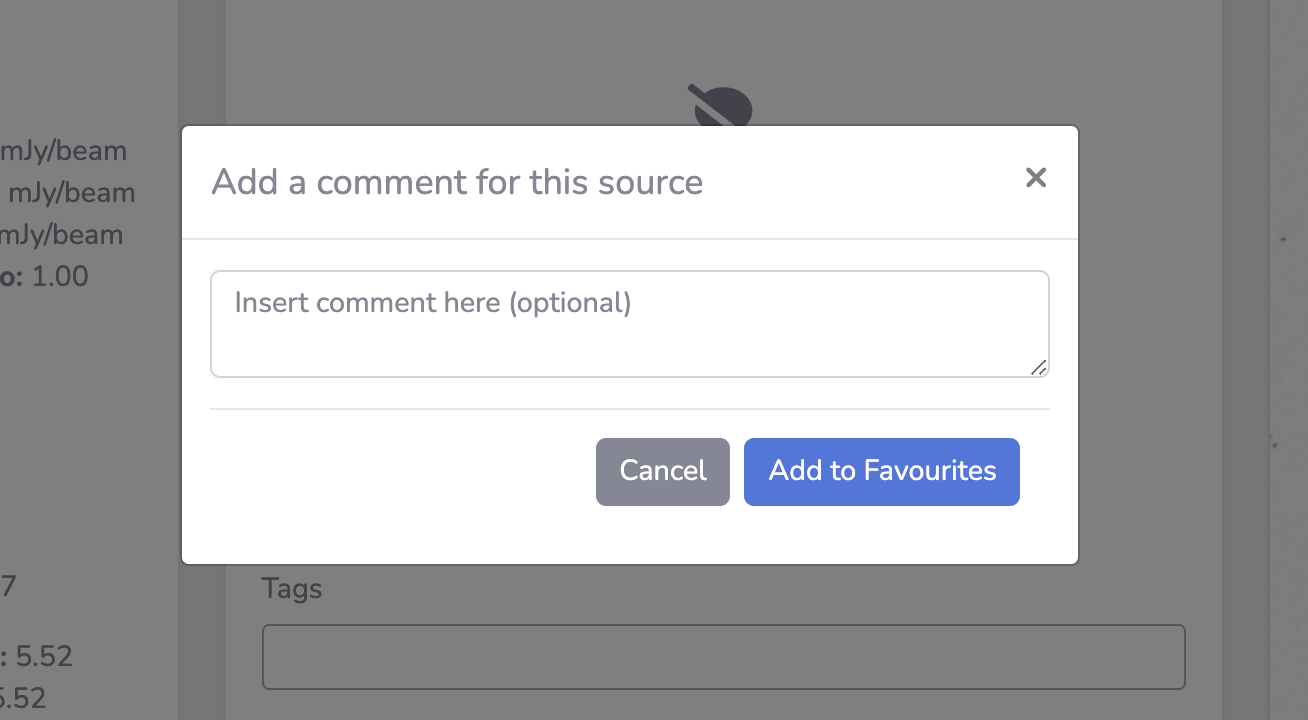Close the comment dialog with the X icon
Viewport: 1308px width, 720px height.
click(x=1036, y=178)
